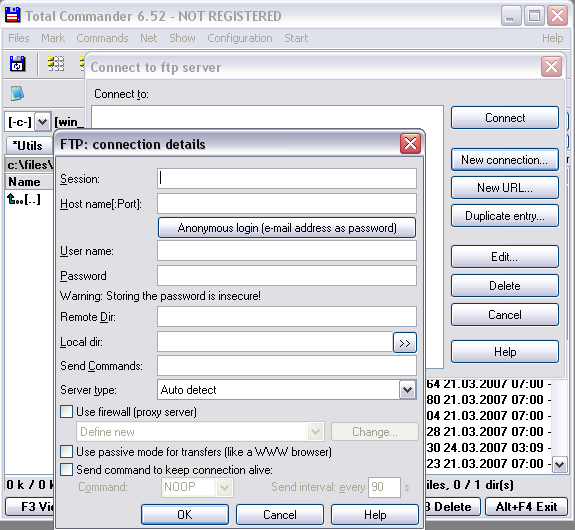
Task: Open the Server type Auto detect dropdown
Action: pos(407,390)
